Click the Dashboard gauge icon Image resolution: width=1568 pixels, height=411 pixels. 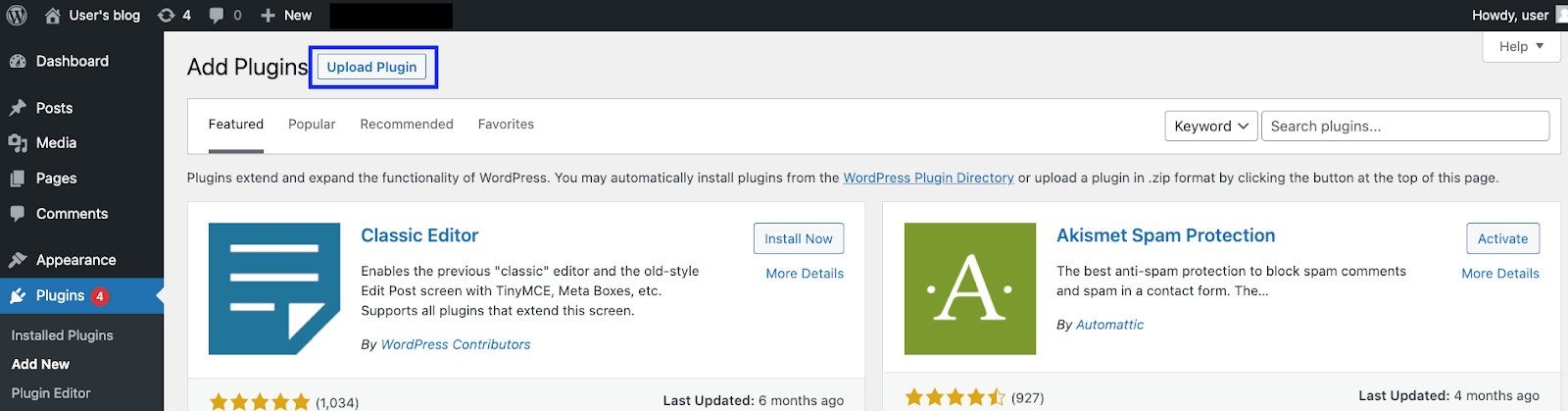click(18, 61)
